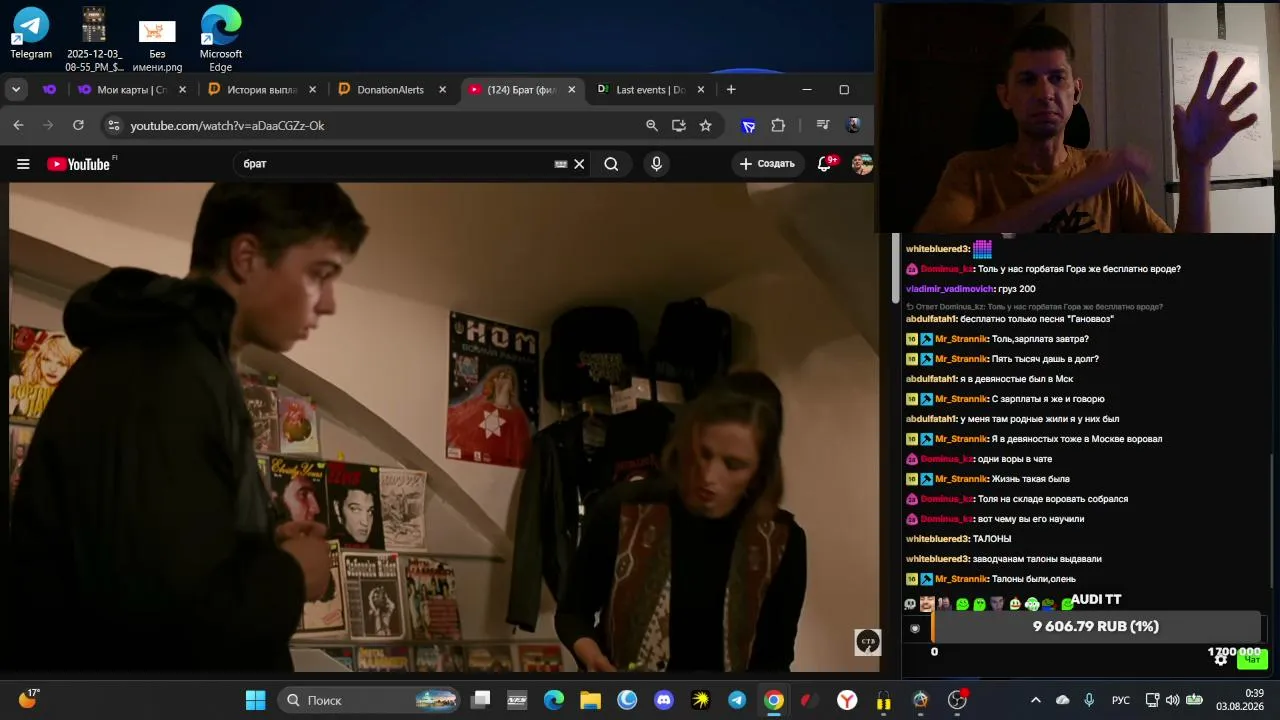Switch to the 'Мои карты' tab
1280x720 pixels.
point(131,90)
